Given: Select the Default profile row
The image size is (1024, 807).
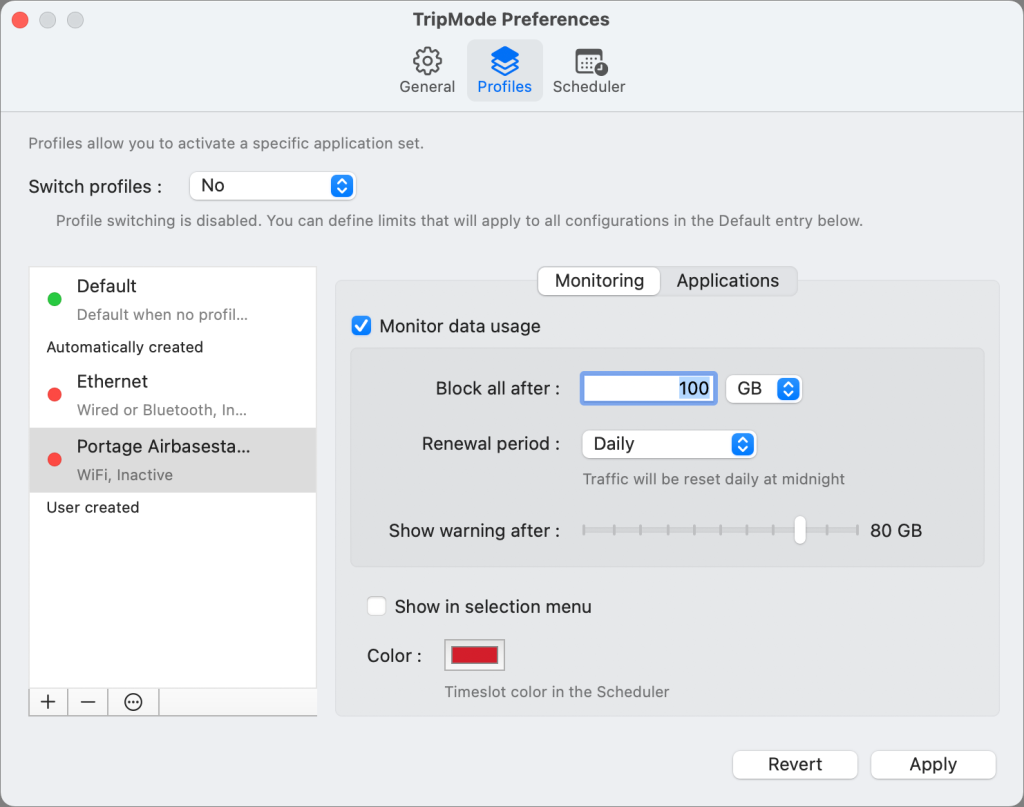Looking at the screenshot, I should [x=172, y=300].
